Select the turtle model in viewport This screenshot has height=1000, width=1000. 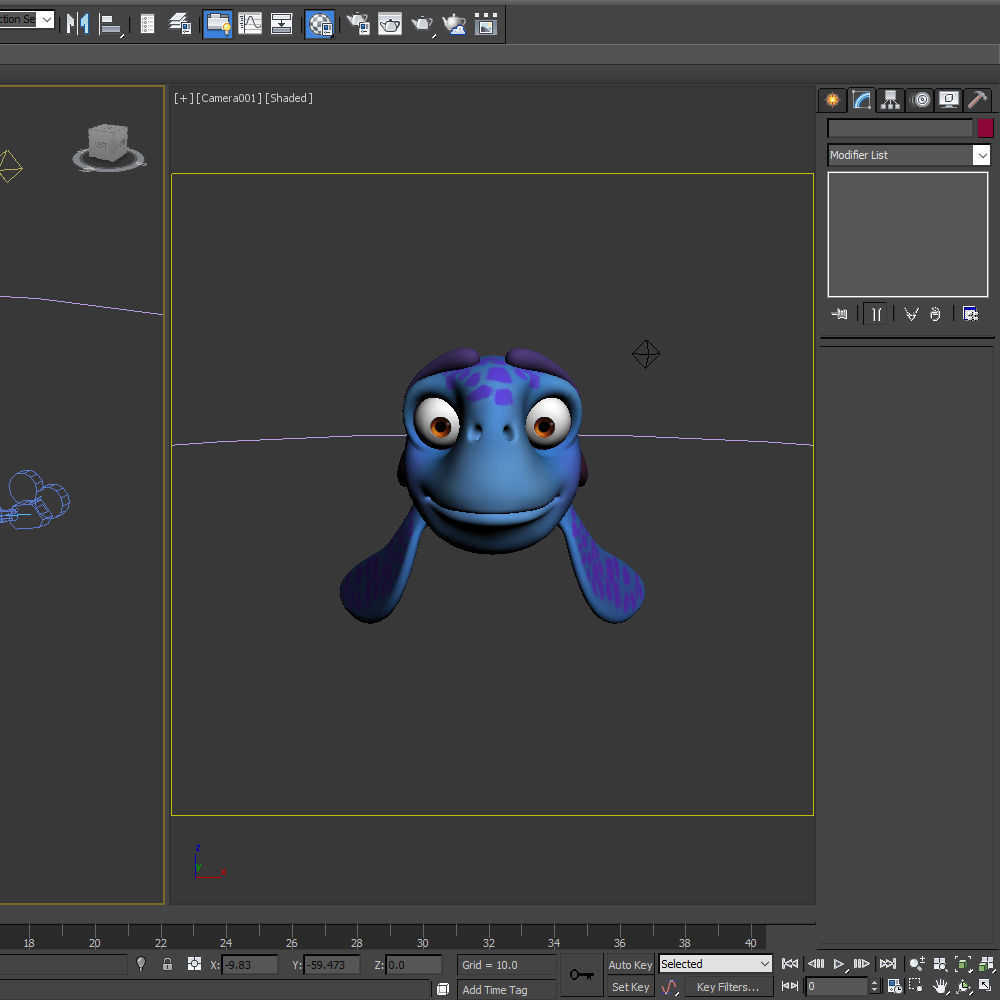[492, 485]
